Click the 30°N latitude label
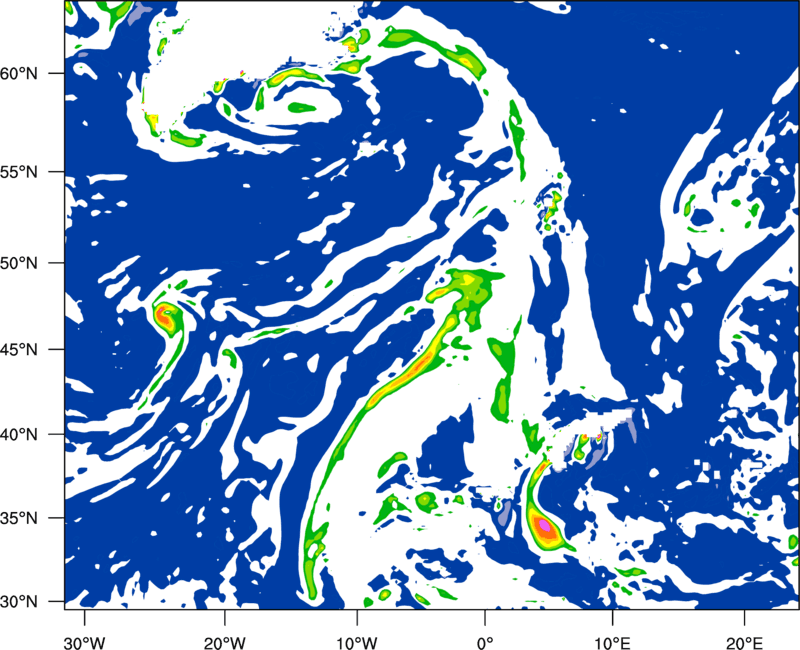This screenshot has height=650, width=800. [19, 602]
